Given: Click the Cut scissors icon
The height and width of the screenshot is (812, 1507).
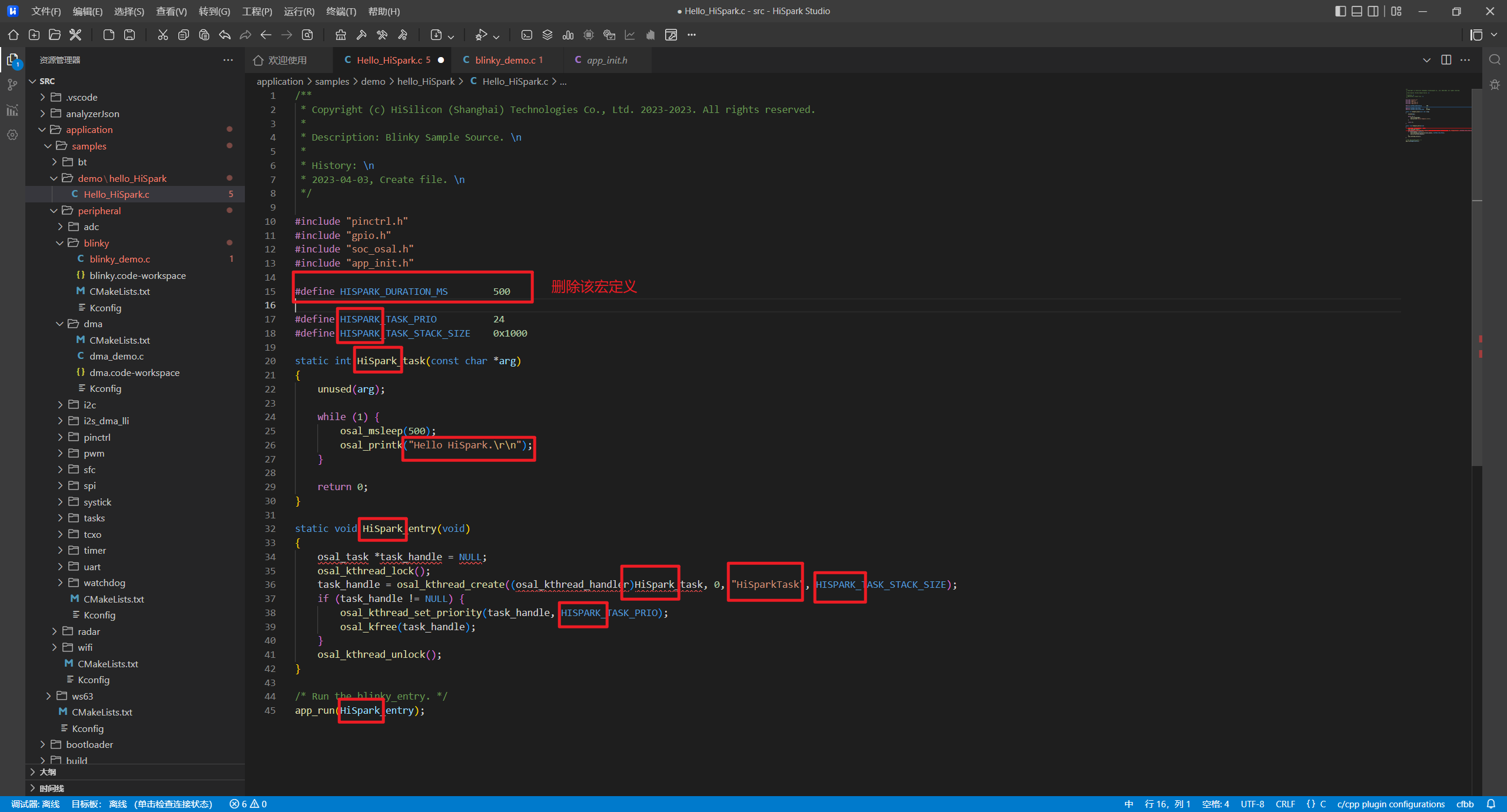Looking at the screenshot, I should click(x=162, y=35).
